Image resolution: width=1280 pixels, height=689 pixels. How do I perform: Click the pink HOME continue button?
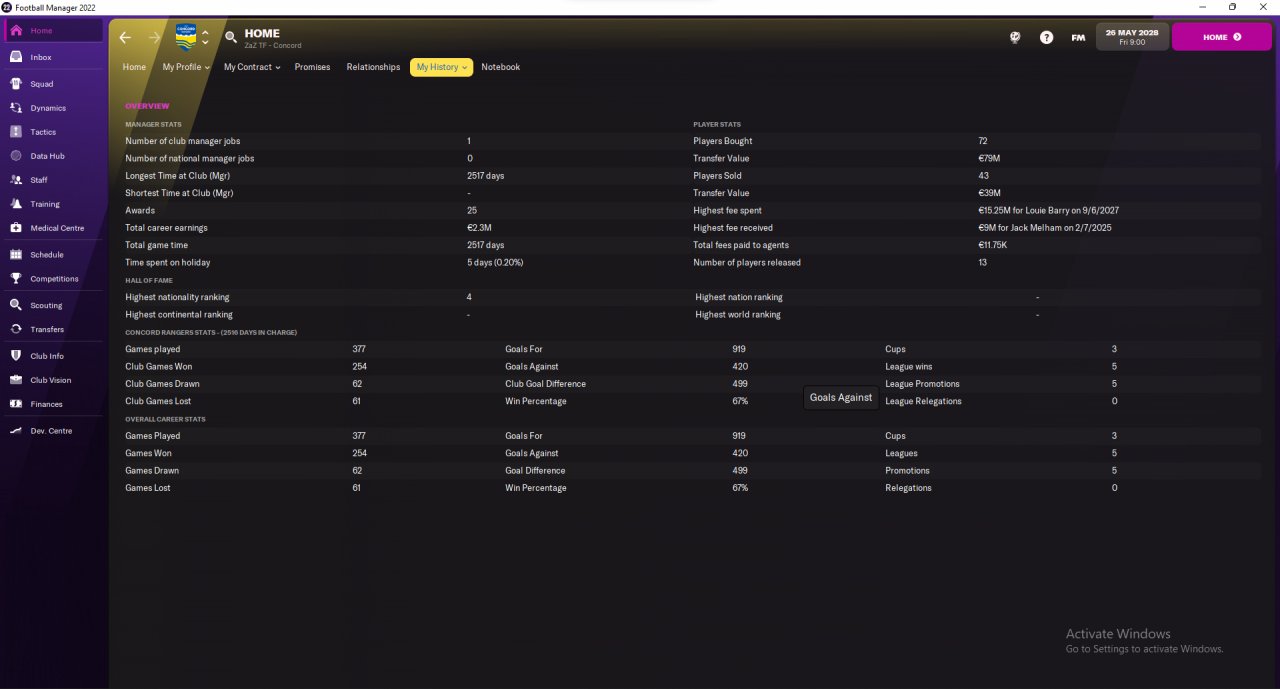tap(1221, 37)
